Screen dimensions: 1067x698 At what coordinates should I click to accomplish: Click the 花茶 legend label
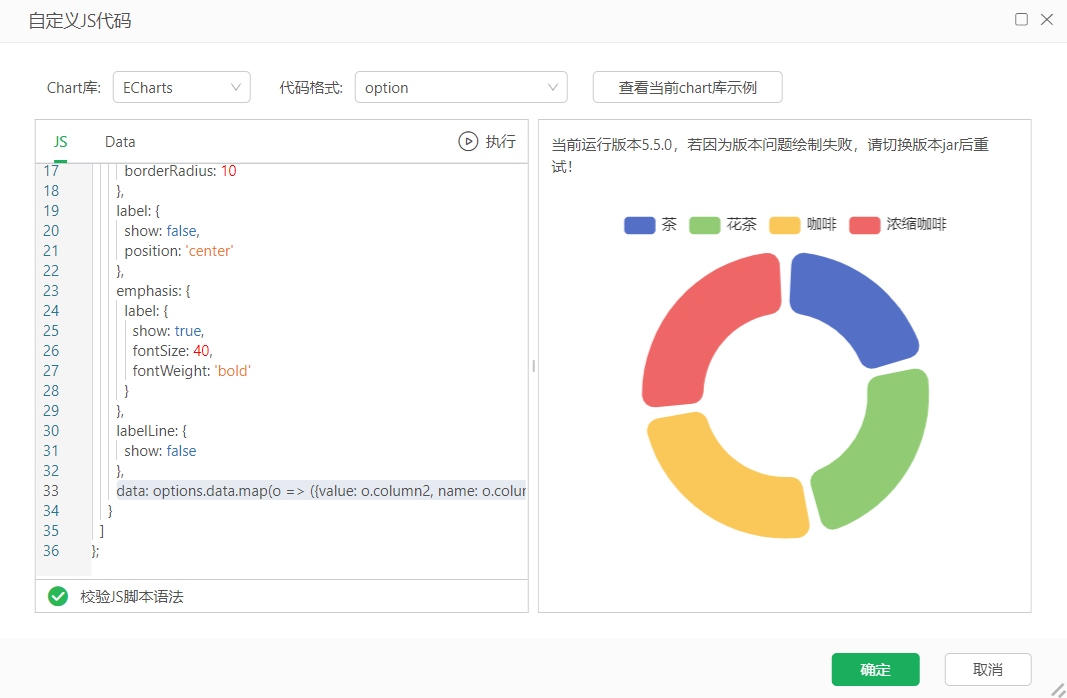[x=741, y=225]
